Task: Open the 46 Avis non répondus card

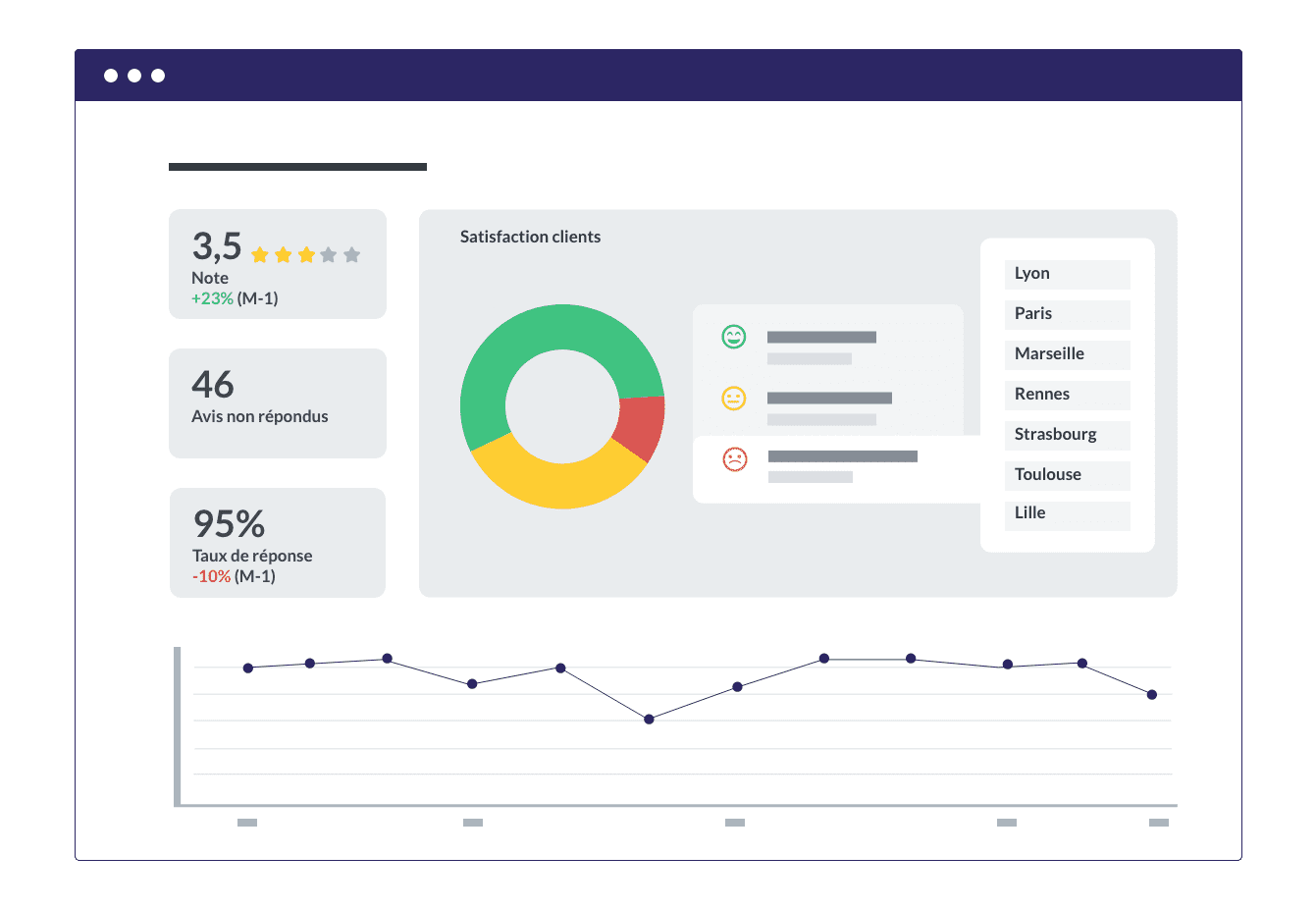Action: pyautogui.click(x=278, y=402)
